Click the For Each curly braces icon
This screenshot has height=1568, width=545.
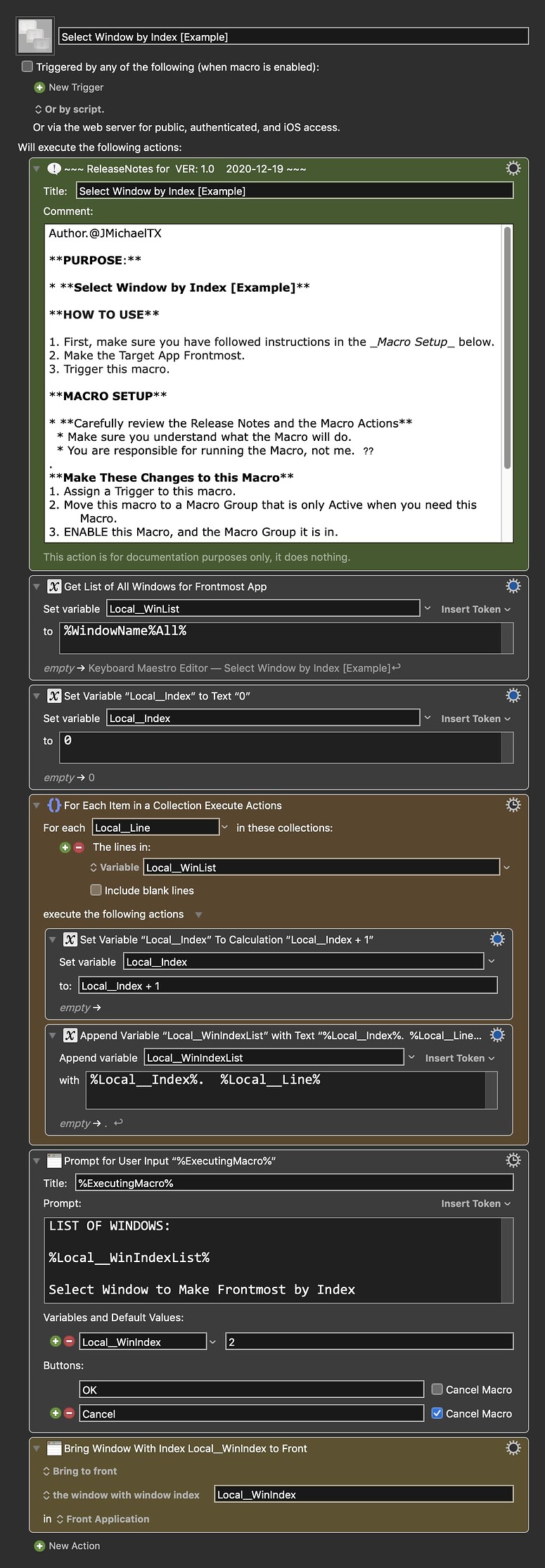click(x=54, y=805)
